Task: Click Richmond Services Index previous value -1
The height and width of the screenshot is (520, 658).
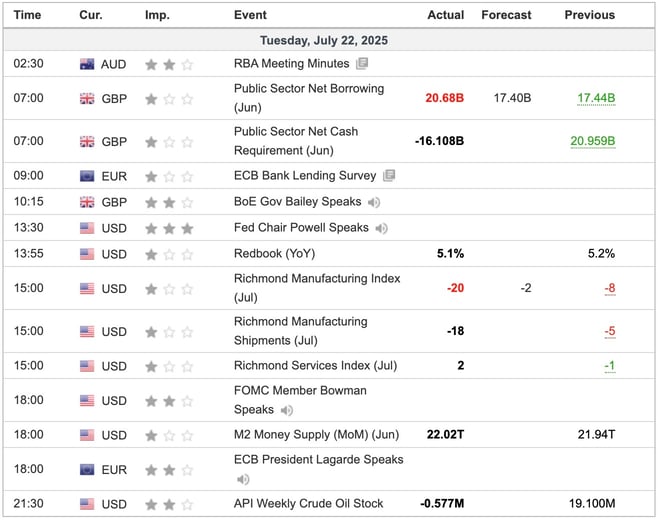Action: click(610, 366)
